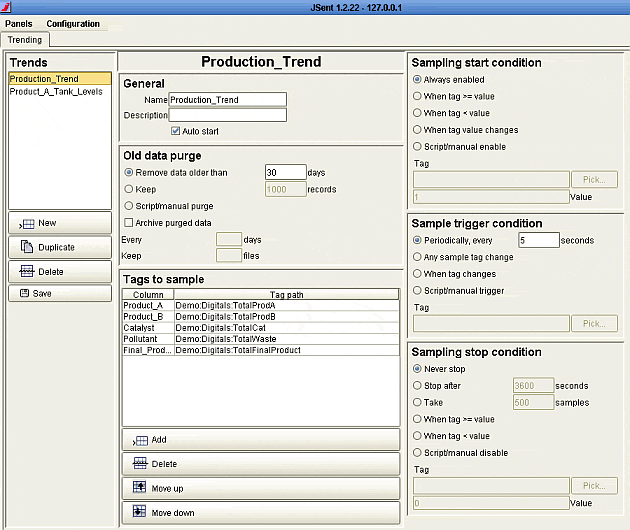Select Script/manual enable option
Viewport: 630px width, 530px height.
[x=417, y=146]
